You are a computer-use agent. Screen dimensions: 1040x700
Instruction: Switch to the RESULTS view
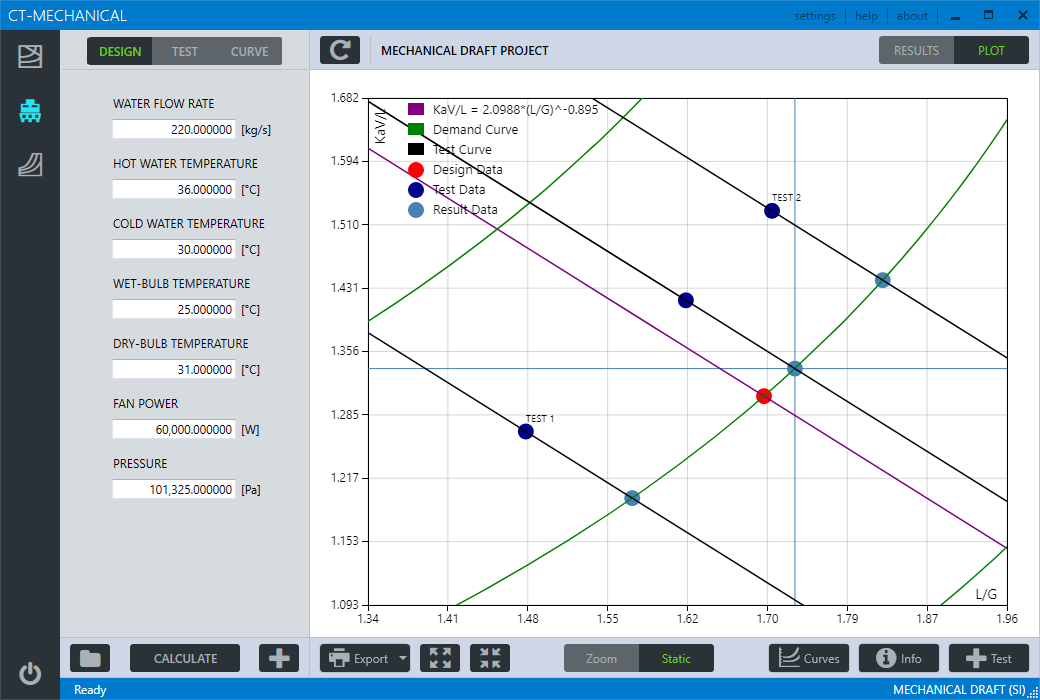(x=917, y=50)
